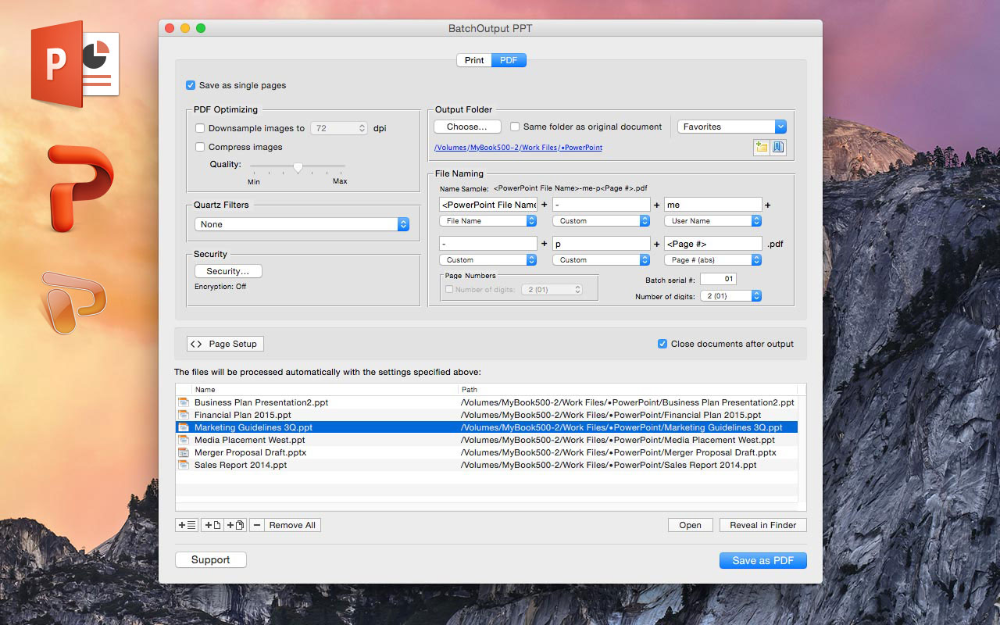Click the add single document icon
1000x625 pixels.
[211, 524]
